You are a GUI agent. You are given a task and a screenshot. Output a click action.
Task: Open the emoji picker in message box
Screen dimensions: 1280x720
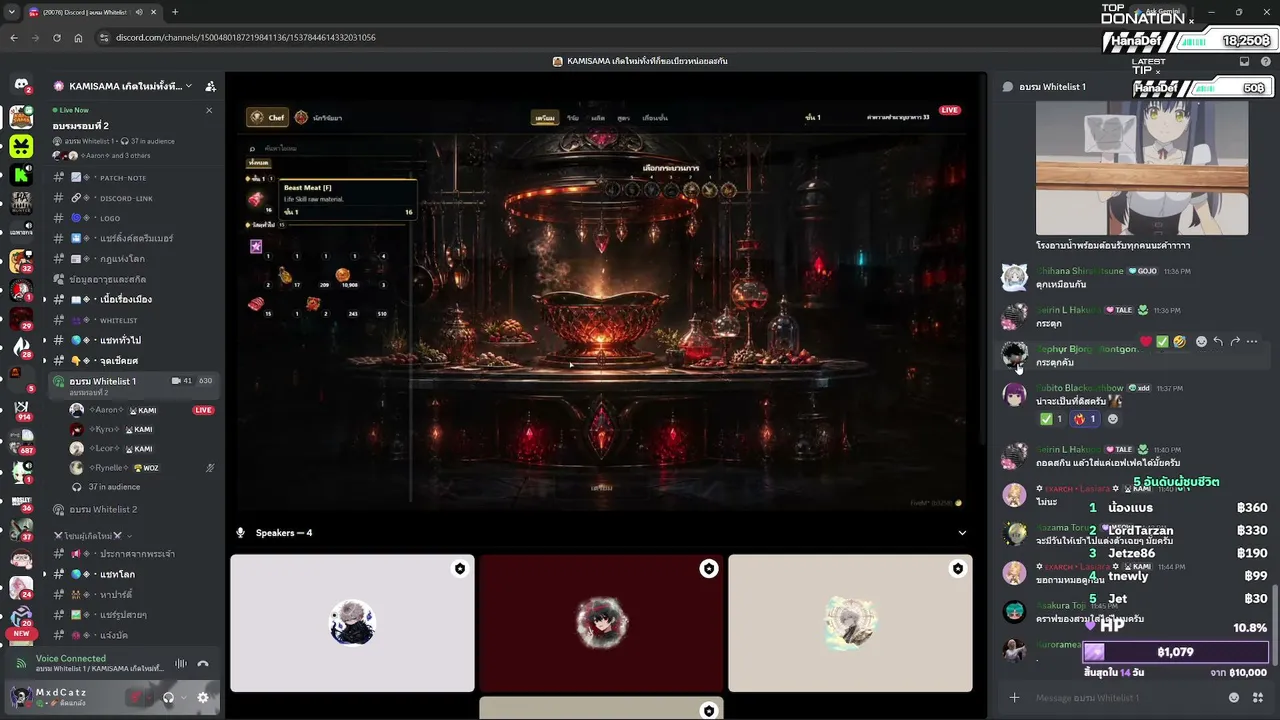[x=1234, y=698]
